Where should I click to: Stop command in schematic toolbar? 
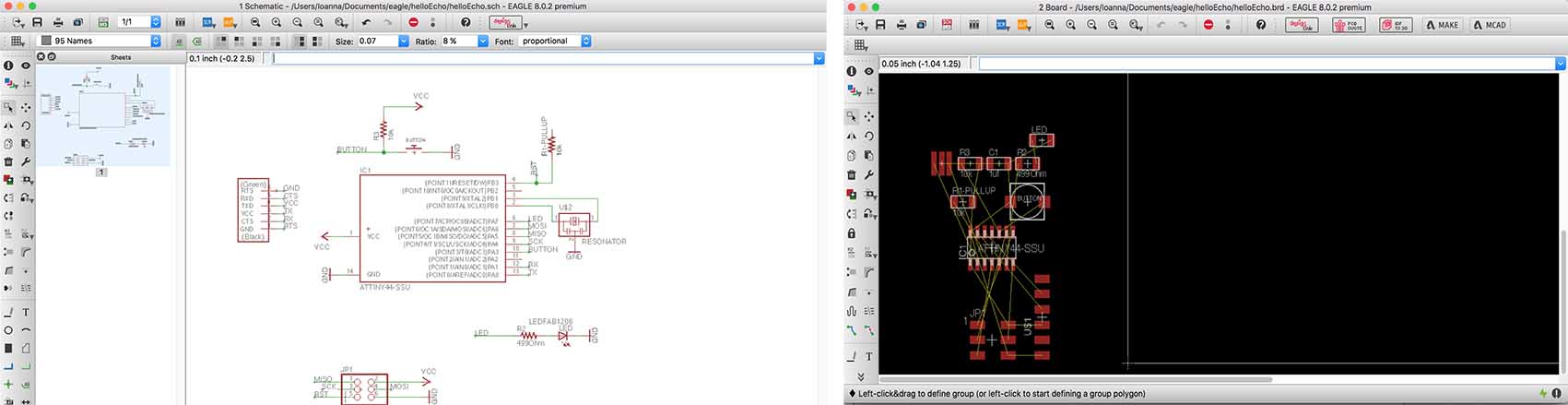click(x=413, y=22)
